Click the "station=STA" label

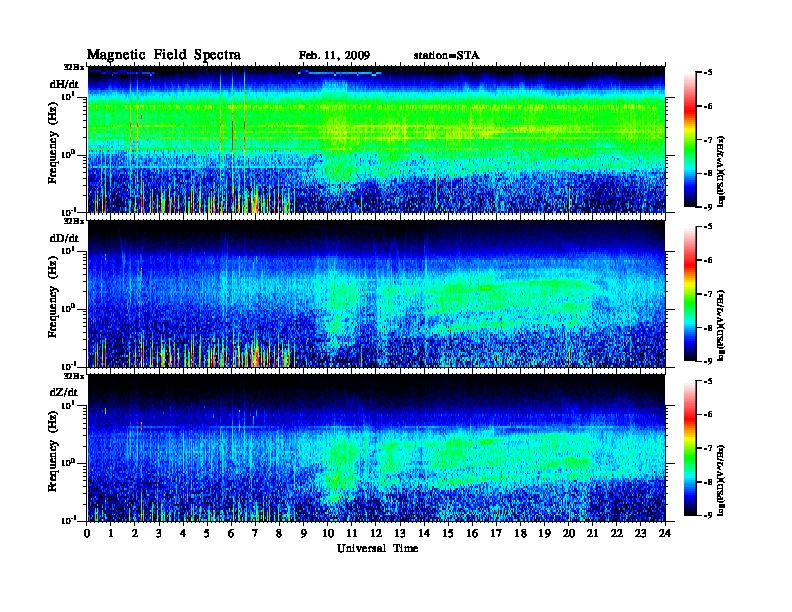(x=446, y=56)
